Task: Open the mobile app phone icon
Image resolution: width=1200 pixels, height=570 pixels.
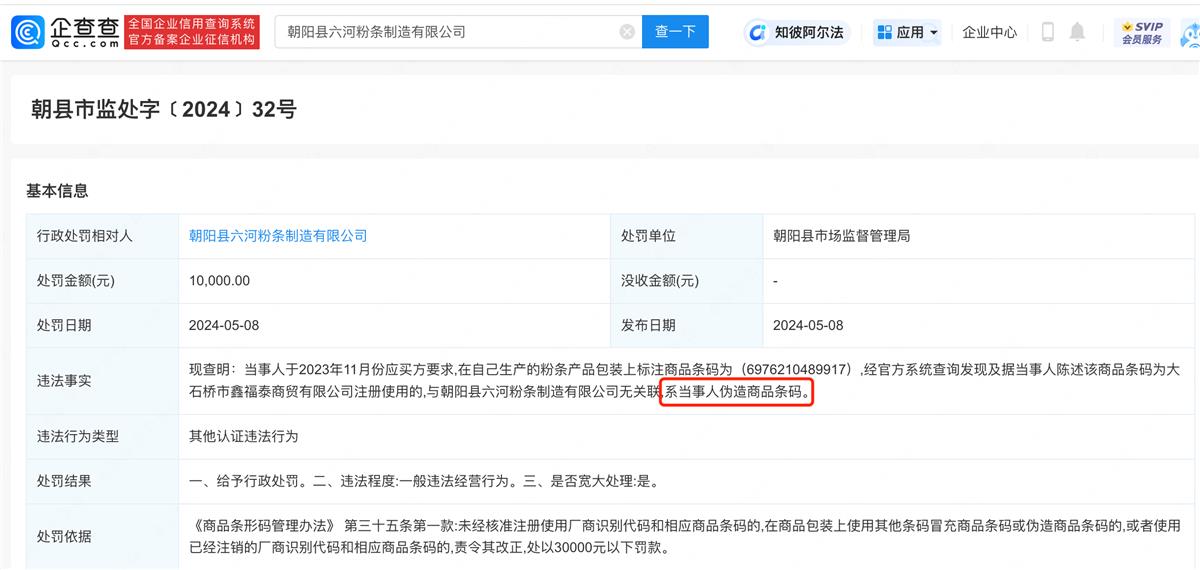Action: (x=1048, y=32)
